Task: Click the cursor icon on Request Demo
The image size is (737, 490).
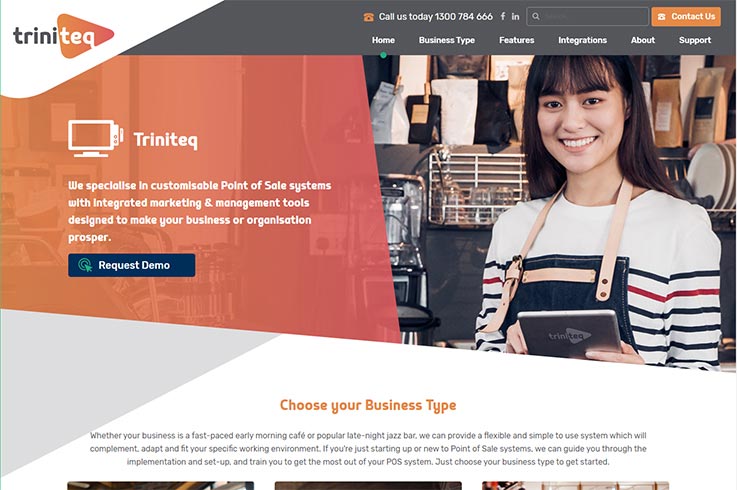Action: point(85,265)
